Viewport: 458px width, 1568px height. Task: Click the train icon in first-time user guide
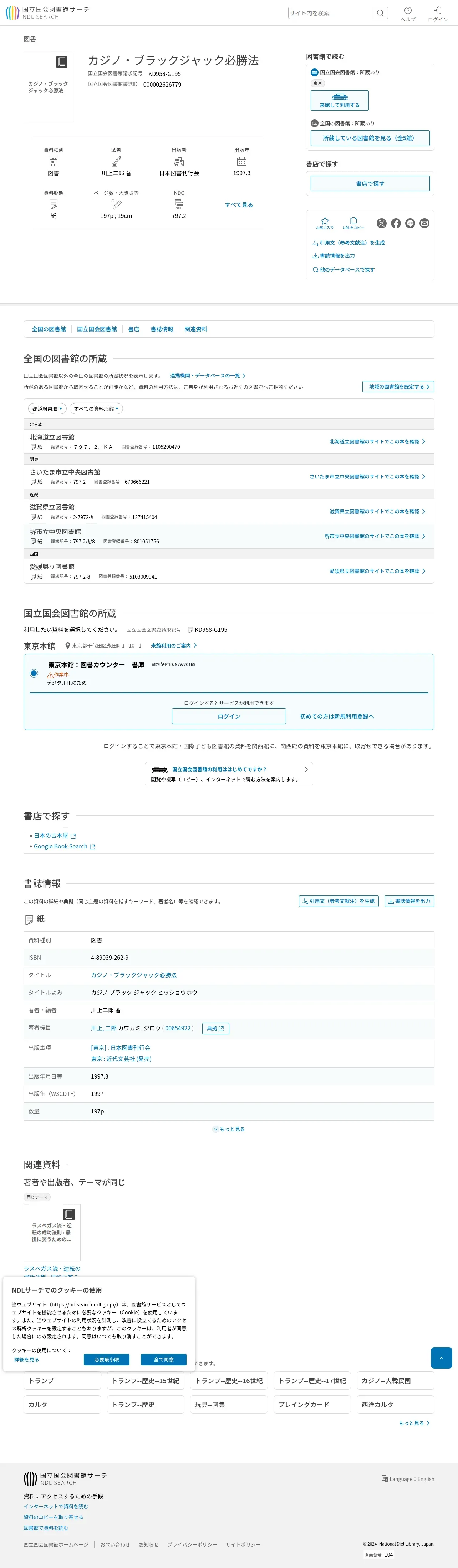tap(159, 770)
